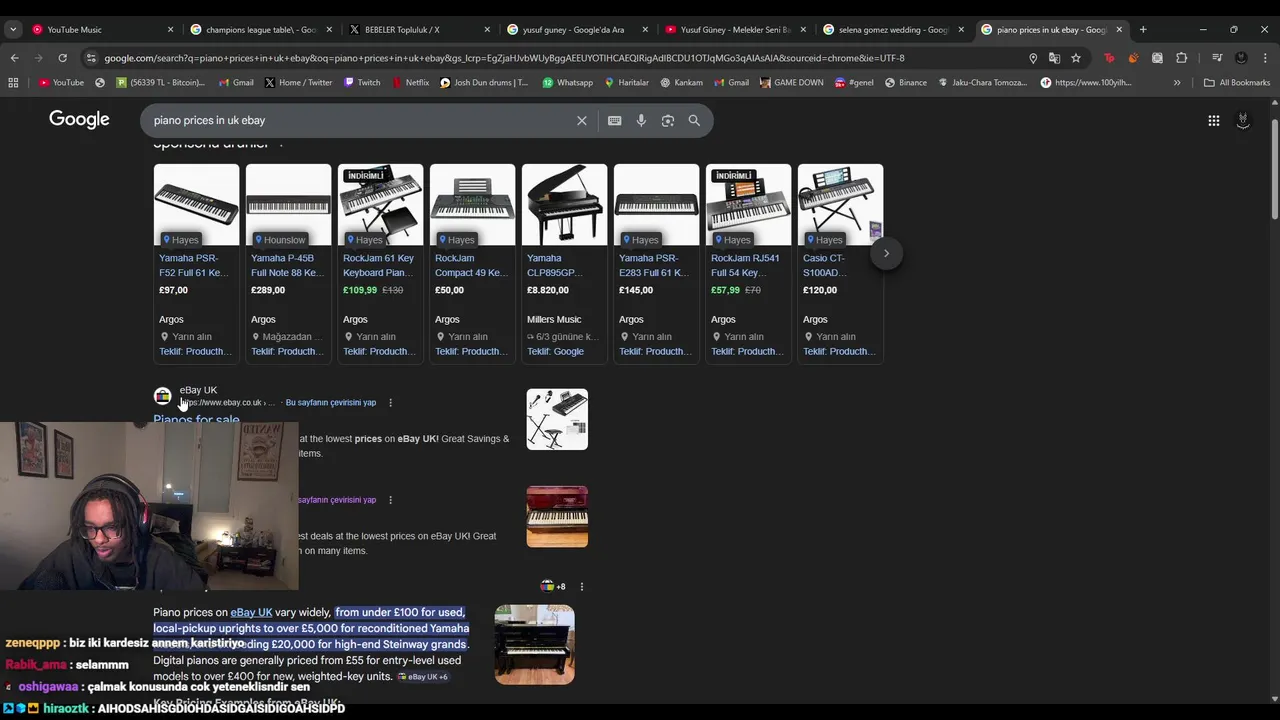Image resolution: width=1280 pixels, height=720 pixels.
Task: Open the Twitch bookmark
Action: coord(362,82)
